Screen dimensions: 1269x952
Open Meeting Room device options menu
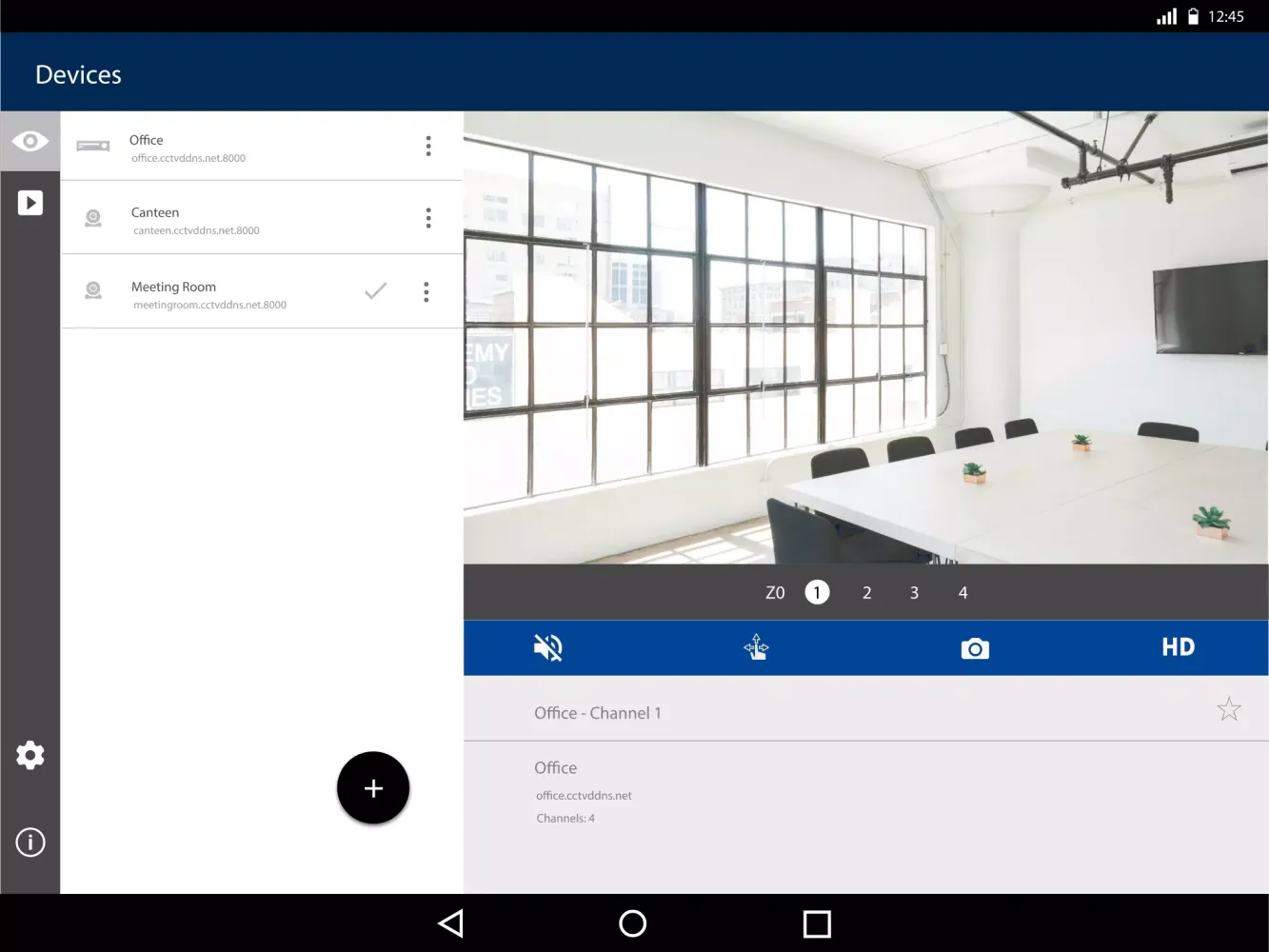tap(426, 292)
